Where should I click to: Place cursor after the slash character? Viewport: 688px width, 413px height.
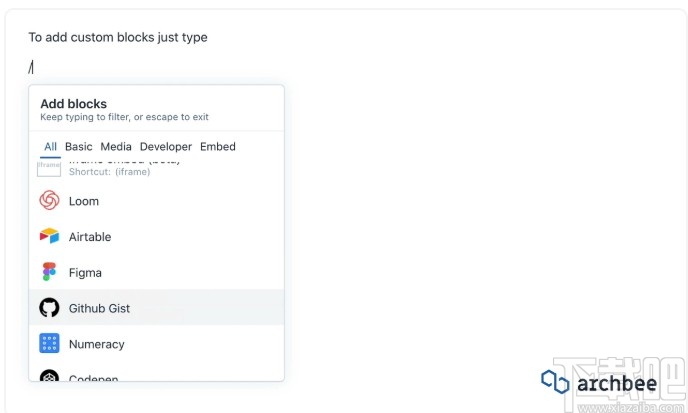[x=34, y=68]
